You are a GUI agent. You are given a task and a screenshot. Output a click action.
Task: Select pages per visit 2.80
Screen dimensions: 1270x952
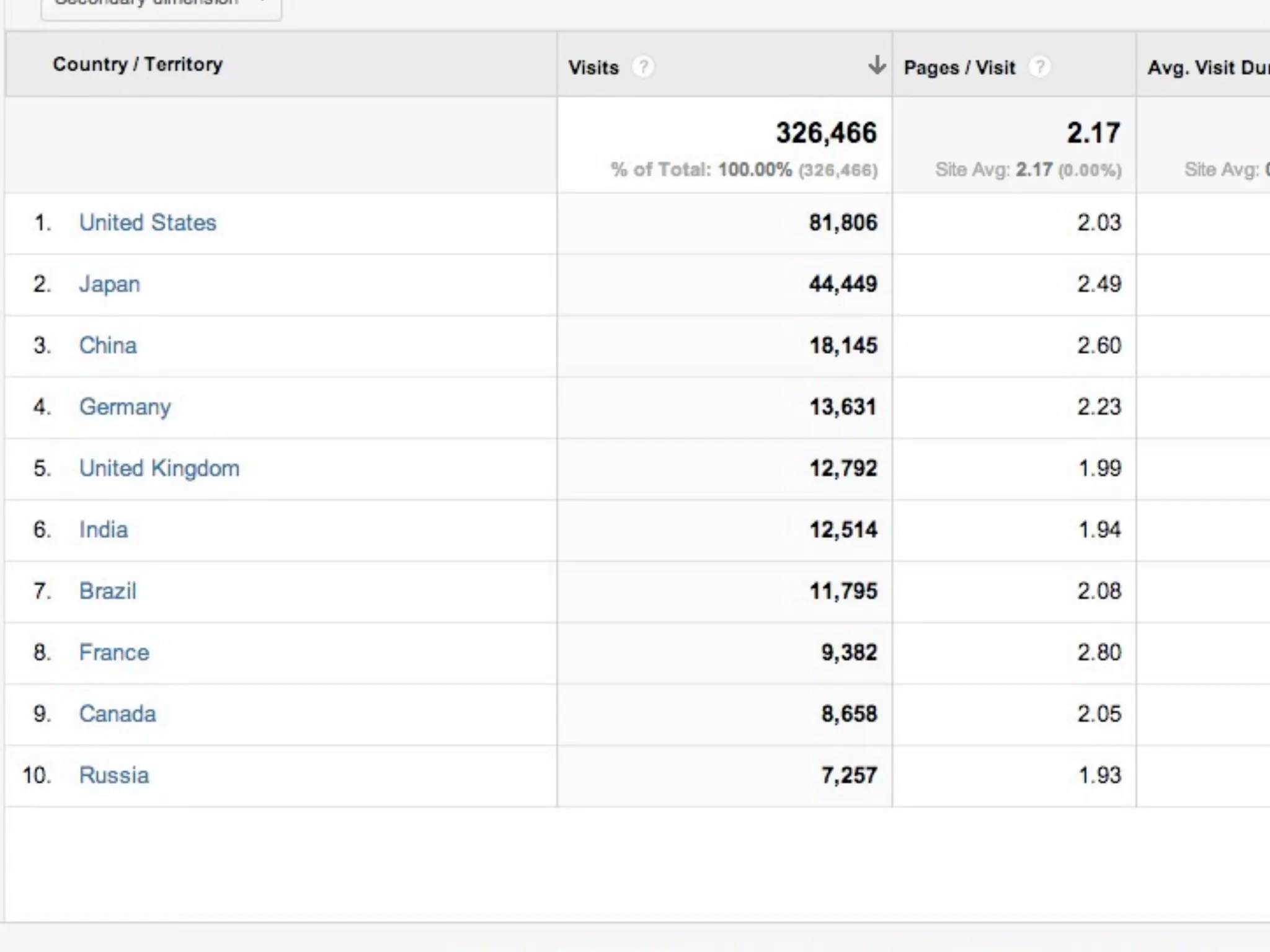pos(1099,652)
